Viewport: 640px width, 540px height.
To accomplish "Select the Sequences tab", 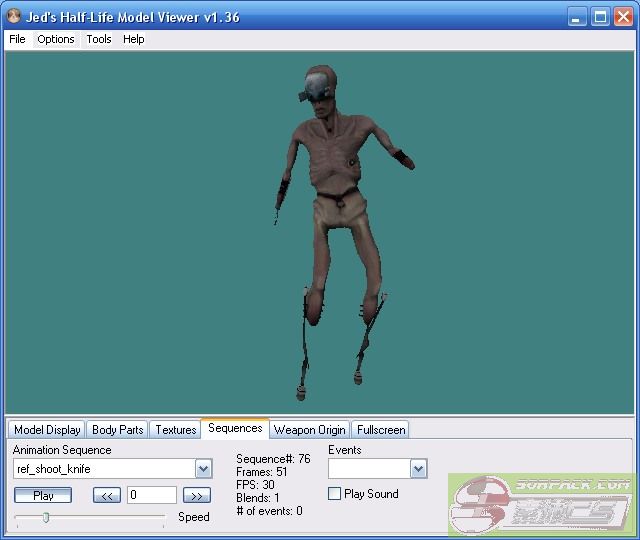I will (x=235, y=429).
